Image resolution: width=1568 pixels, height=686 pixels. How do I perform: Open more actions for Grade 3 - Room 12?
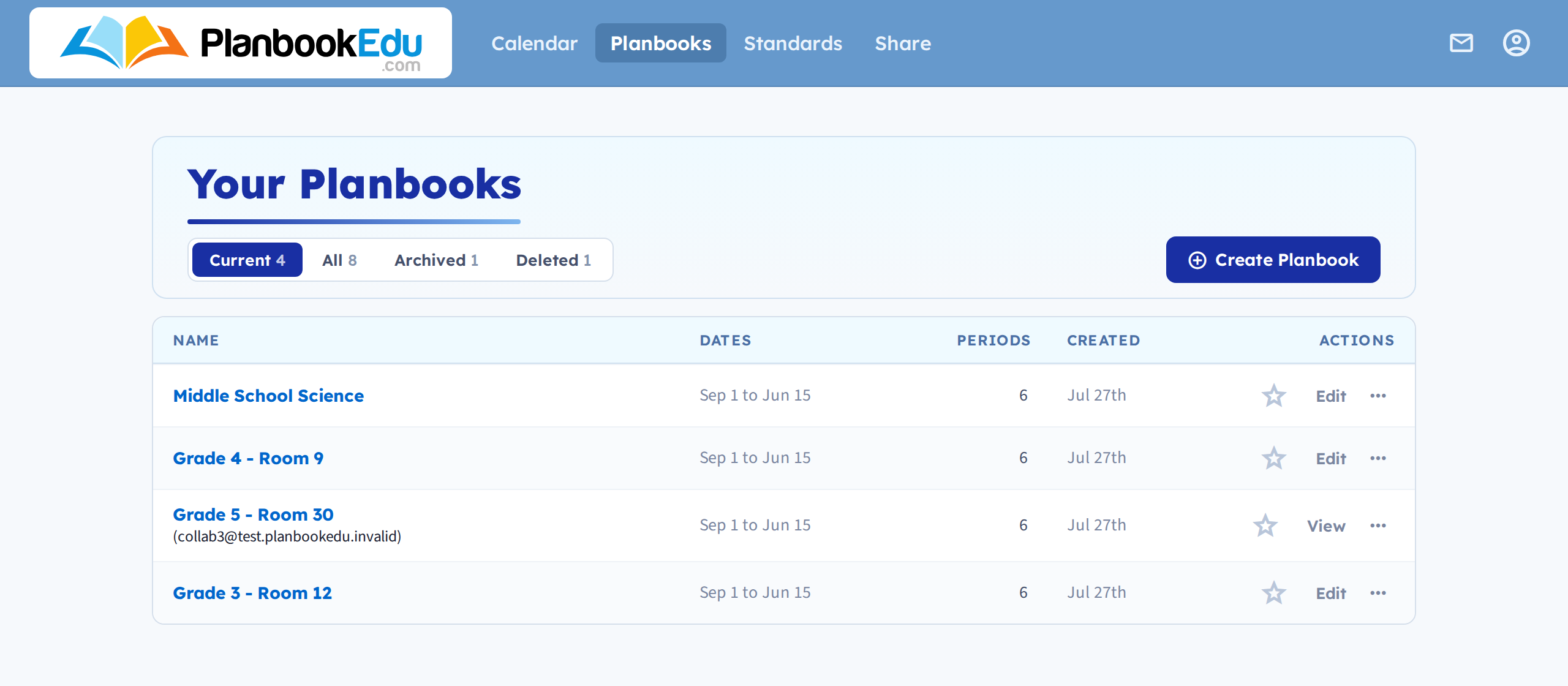point(1378,593)
